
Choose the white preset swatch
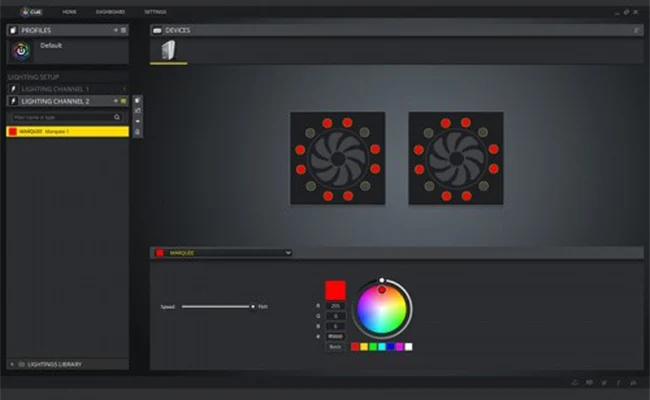pos(409,347)
